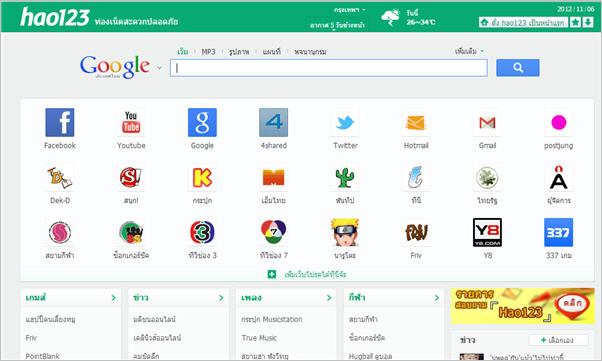Open the Thairath round emblem icon
The image size is (602, 361).
pos(487,177)
